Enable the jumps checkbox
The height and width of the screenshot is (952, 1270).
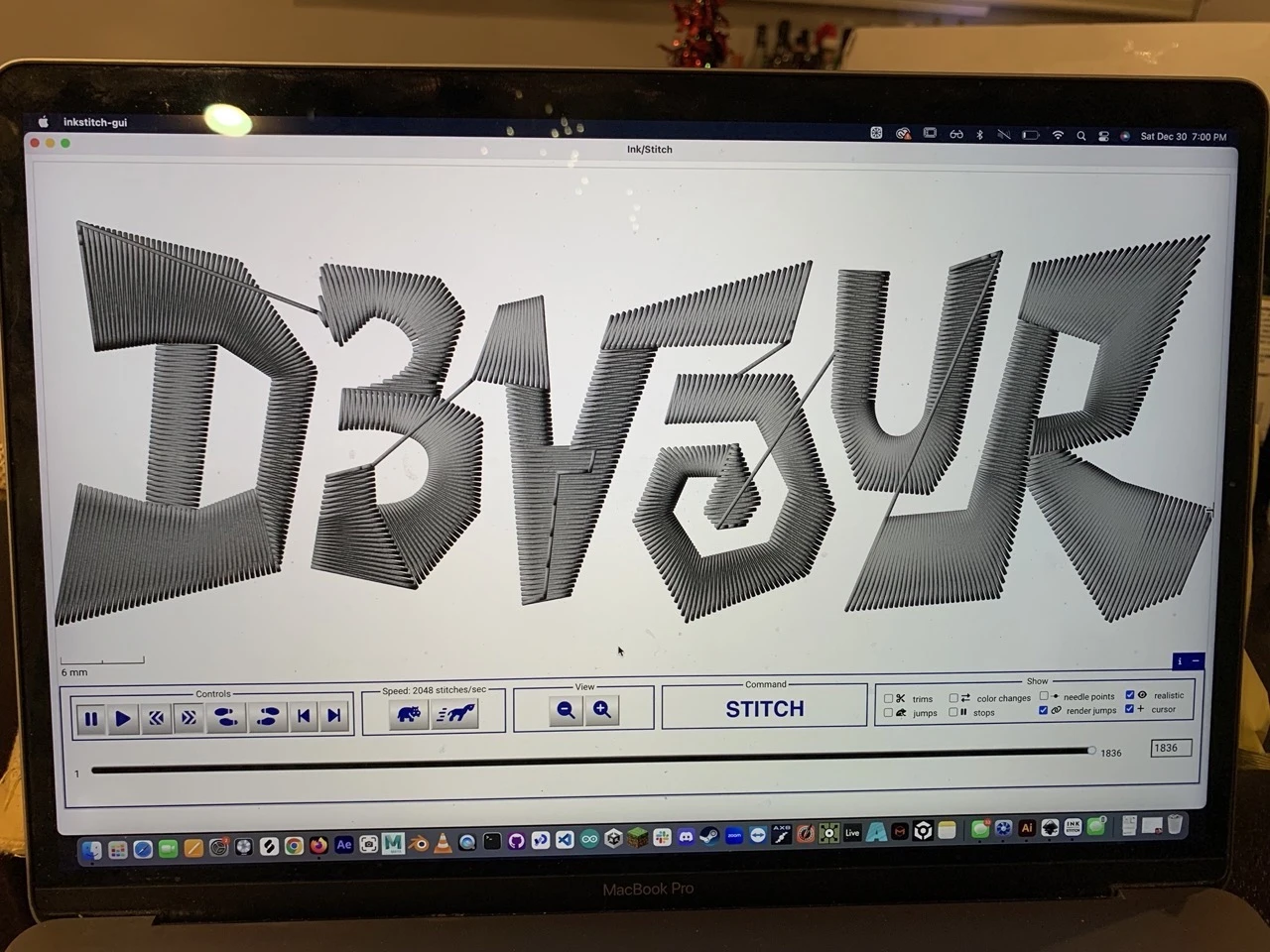tap(888, 713)
